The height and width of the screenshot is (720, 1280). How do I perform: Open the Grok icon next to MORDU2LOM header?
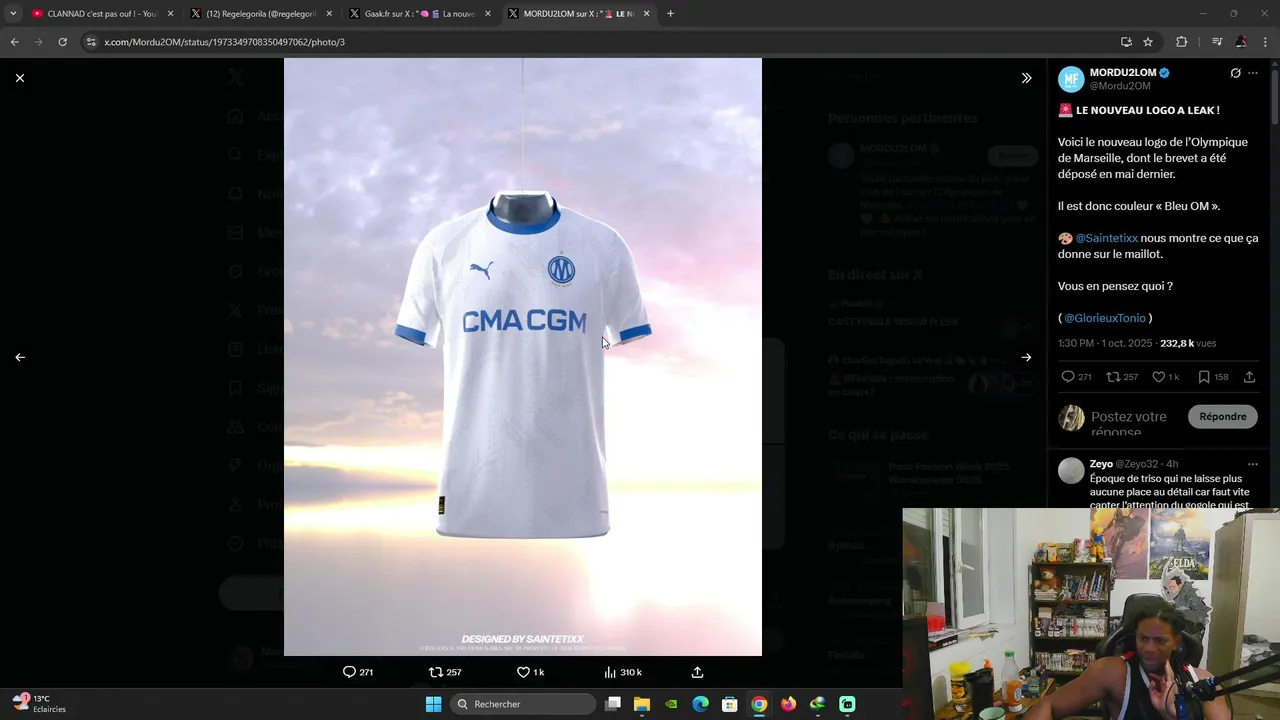pos(1235,73)
